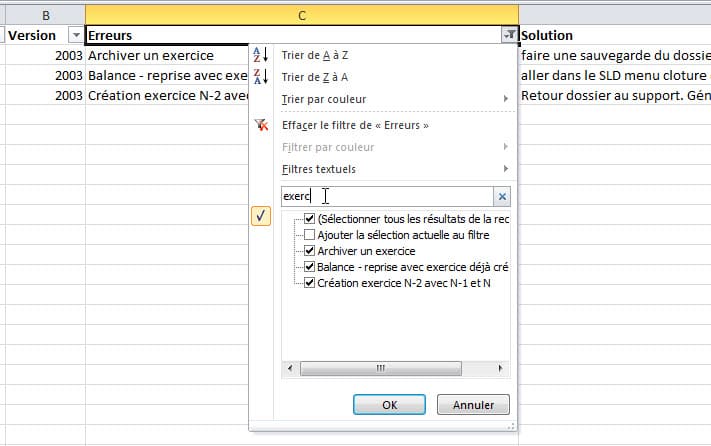Image resolution: width=711 pixels, height=446 pixels.
Task: Click the filter search text field
Action: (387, 197)
